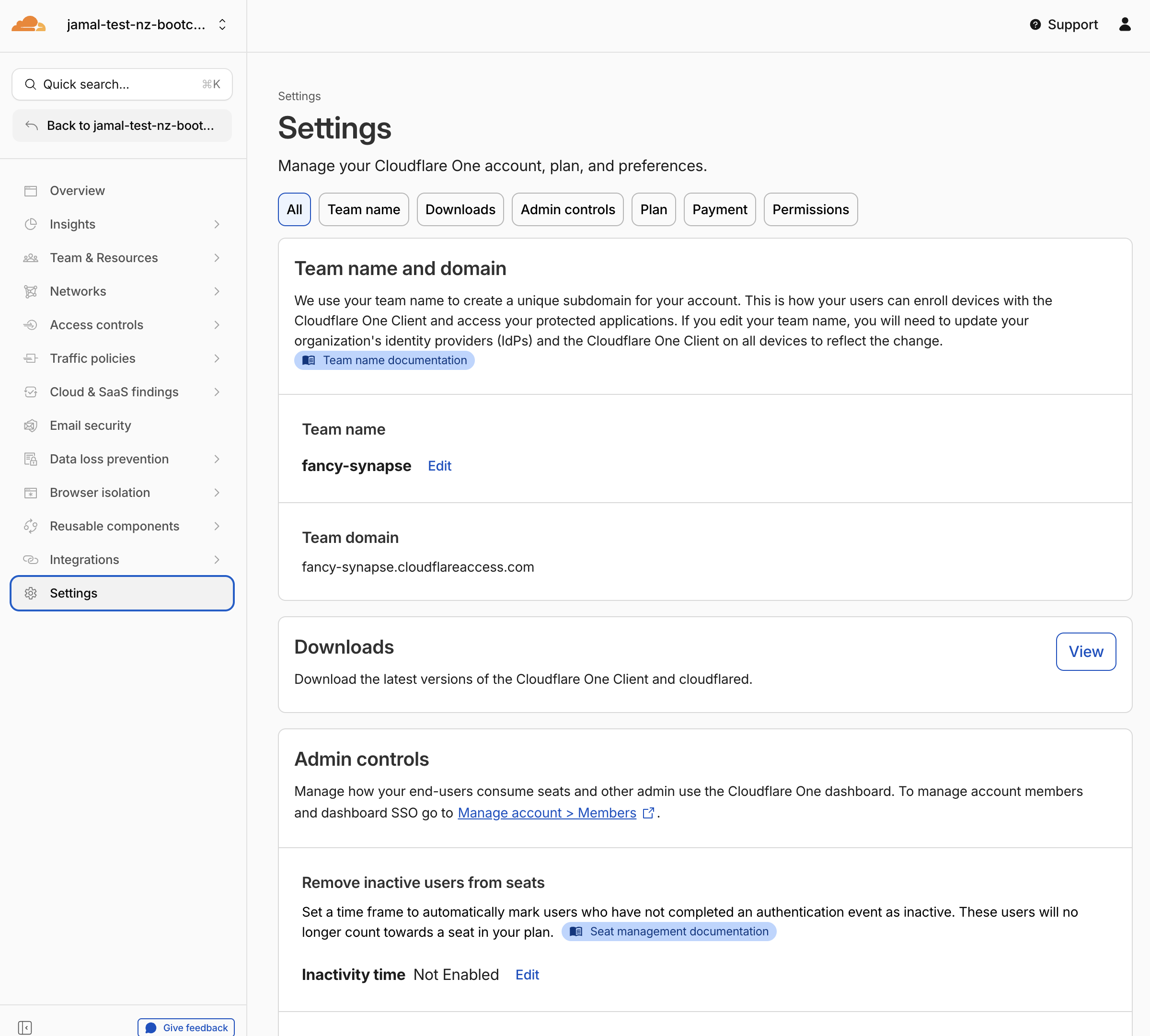Expand the Access controls chevron

(x=217, y=325)
